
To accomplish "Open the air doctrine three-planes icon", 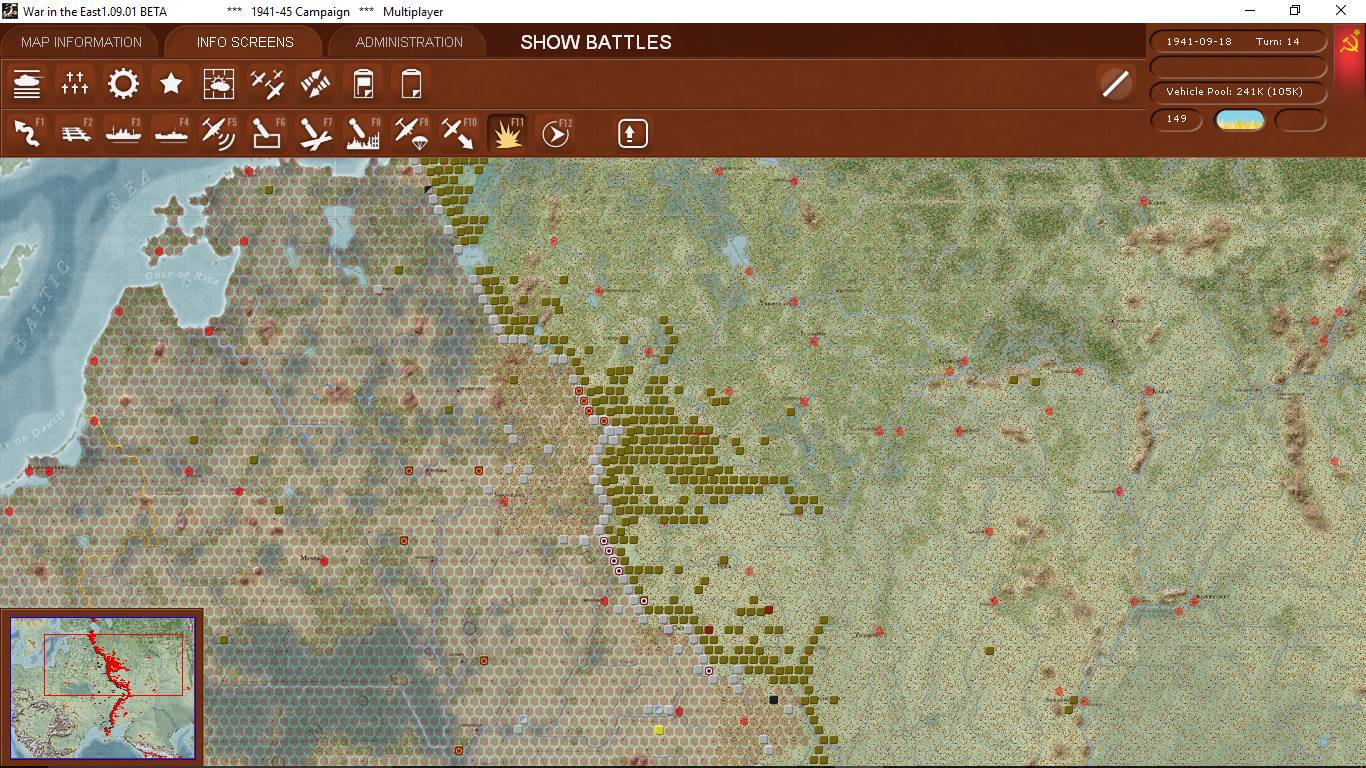I will (267, 83).
